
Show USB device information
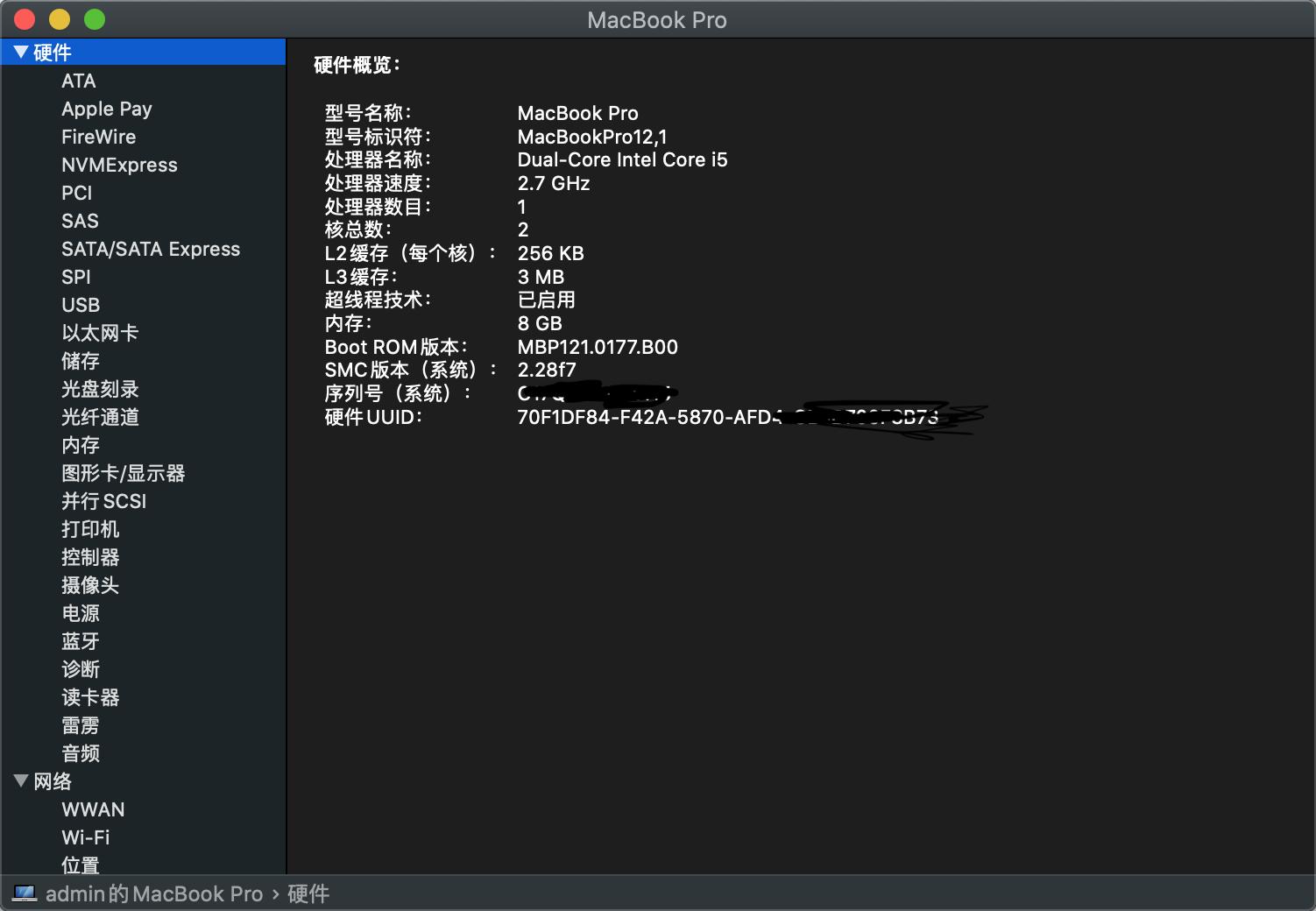(x=81, y=305)
